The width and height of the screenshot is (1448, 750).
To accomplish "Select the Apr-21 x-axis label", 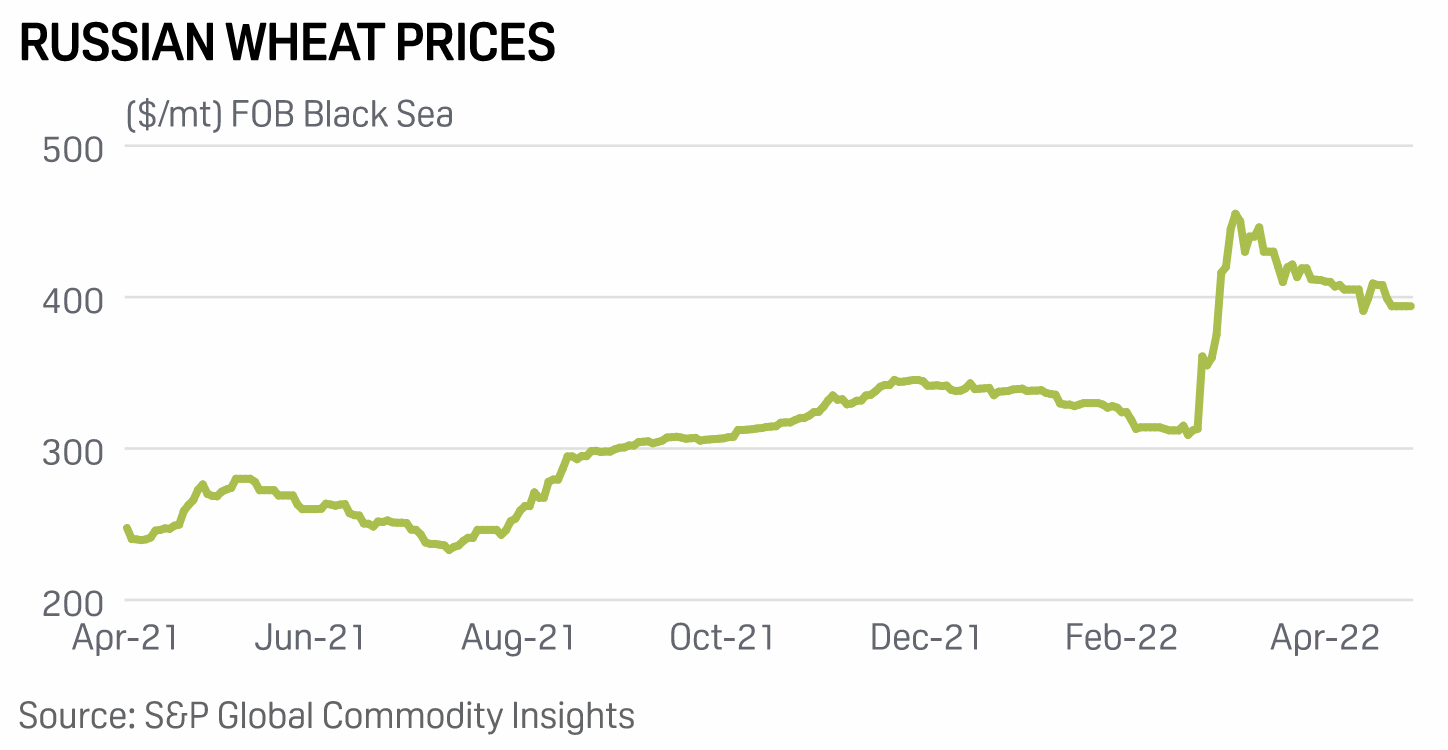I will (x=125, y=638).
